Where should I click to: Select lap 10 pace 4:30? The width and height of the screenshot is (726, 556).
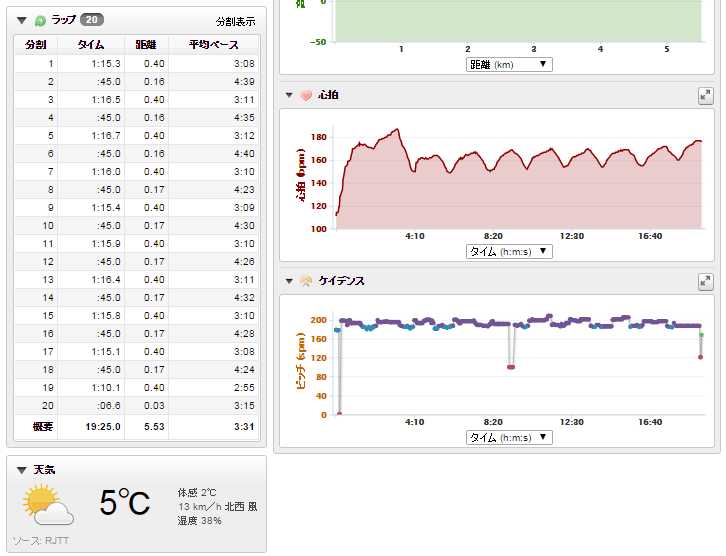[244, 226]
